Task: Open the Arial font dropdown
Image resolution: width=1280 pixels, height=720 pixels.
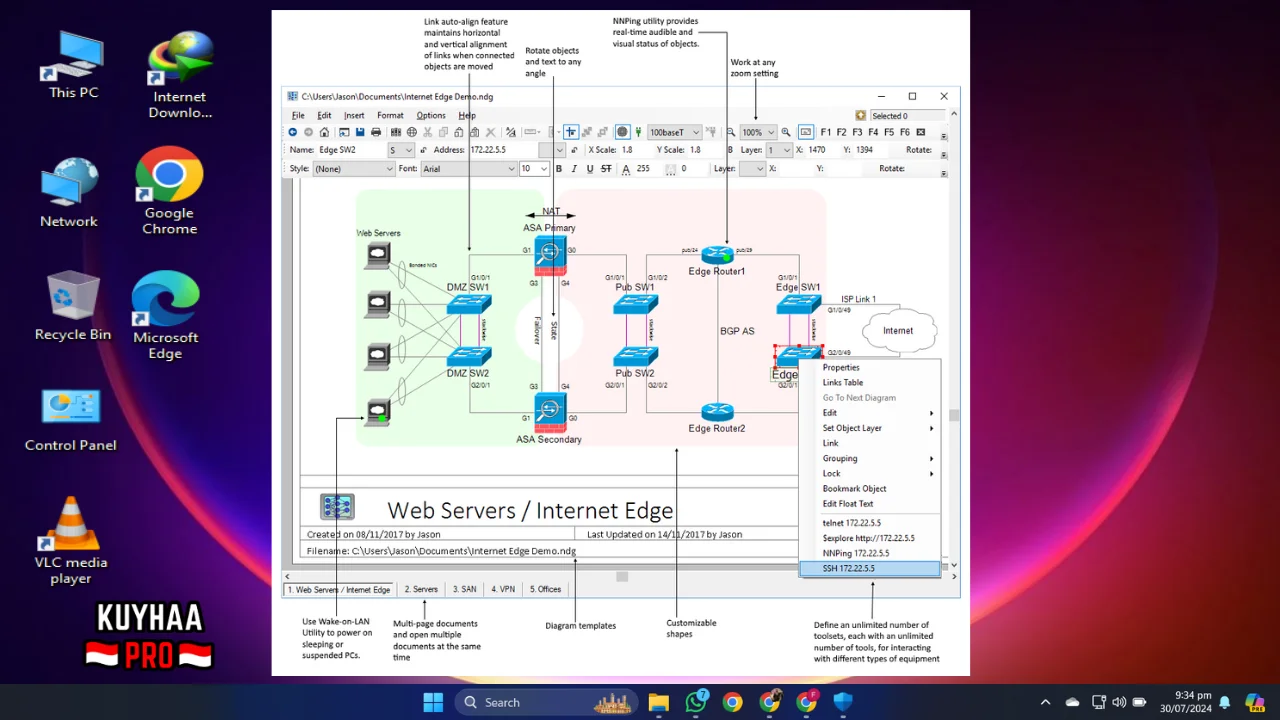Action: 469,169
